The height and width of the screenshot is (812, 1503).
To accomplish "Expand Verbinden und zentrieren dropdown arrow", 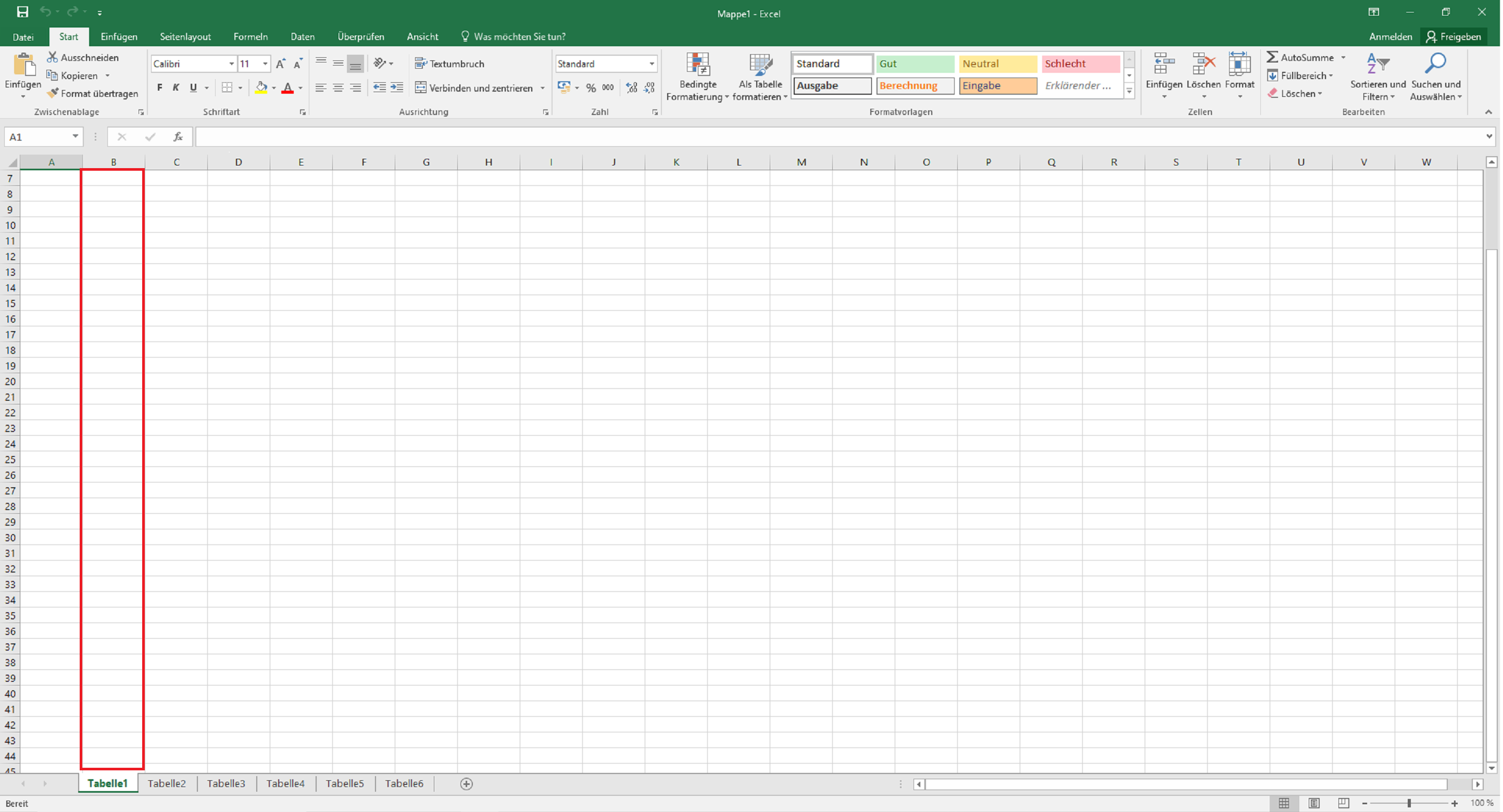I will (x=543, y=88).
